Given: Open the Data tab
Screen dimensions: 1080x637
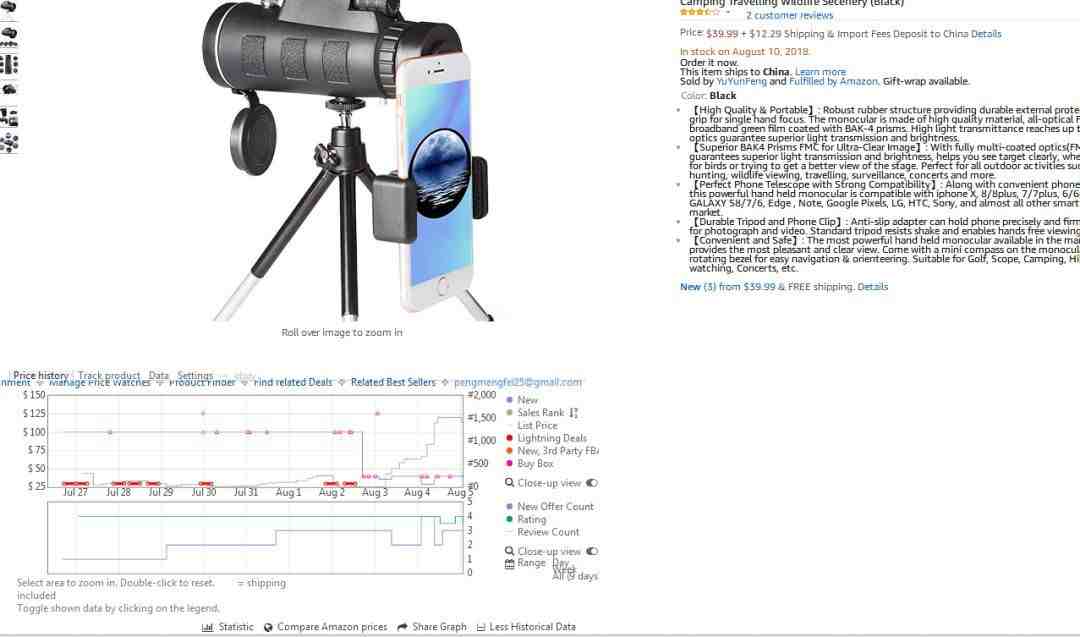Looking at the screenshot, I should pos(158,375).
